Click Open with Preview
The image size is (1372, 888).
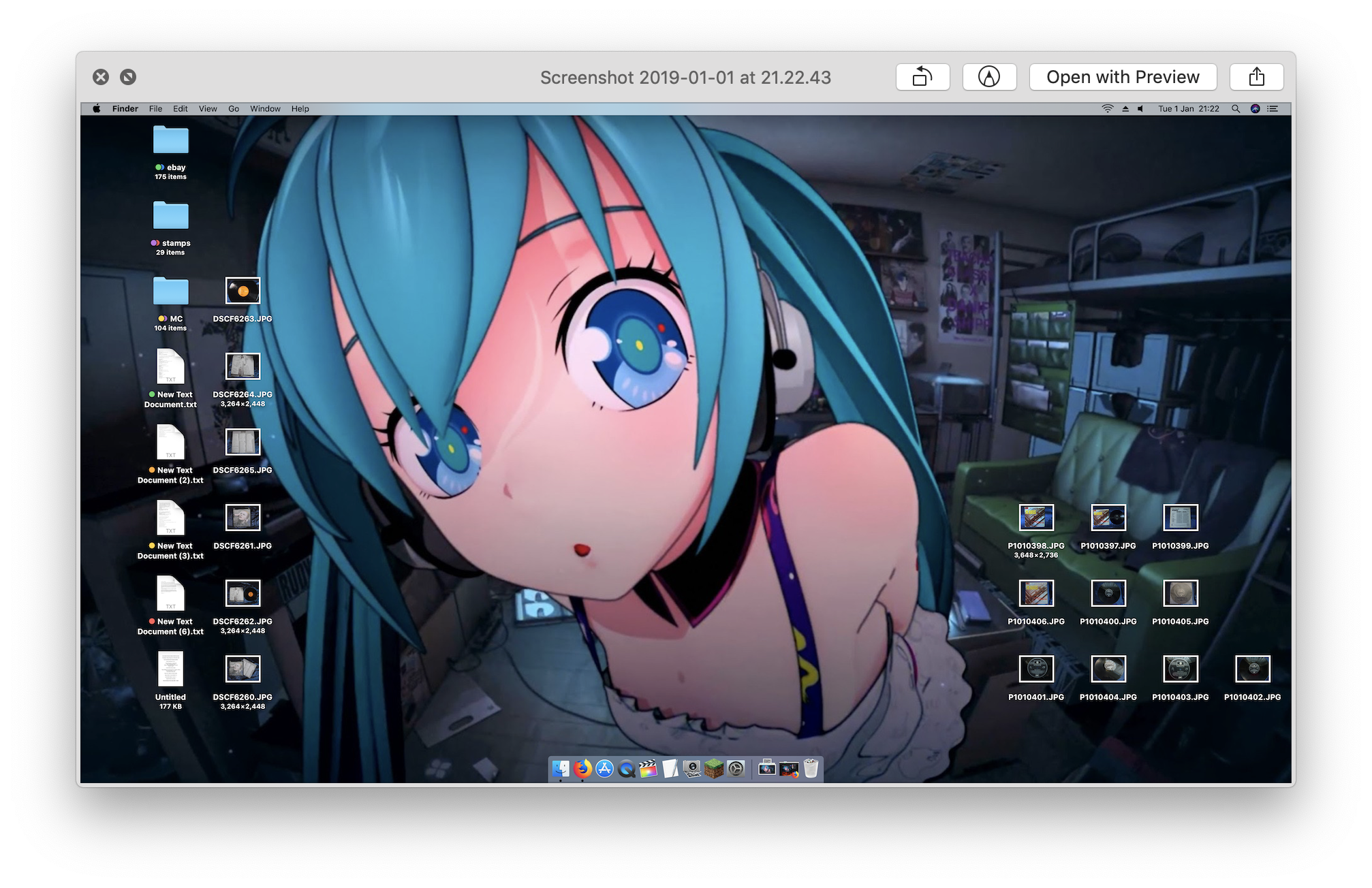[1123, 77]
